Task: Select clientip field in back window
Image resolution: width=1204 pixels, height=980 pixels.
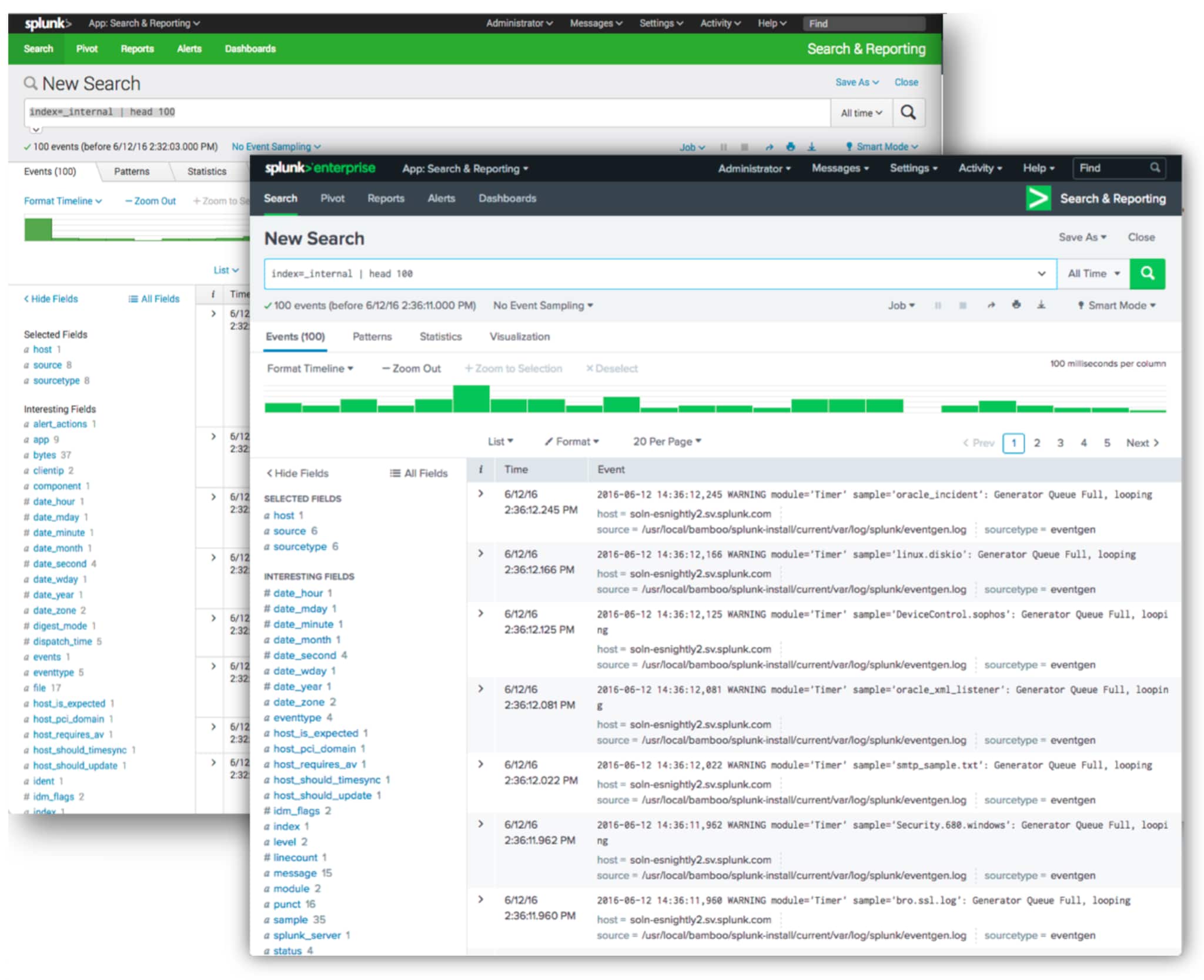Action: click(48, 470)
